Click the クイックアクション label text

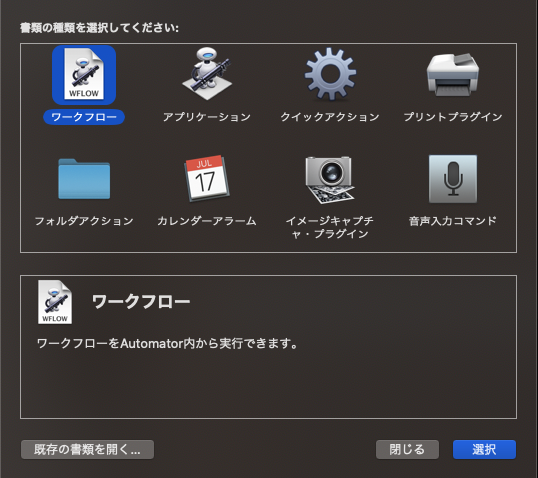(x=330, y=117)
